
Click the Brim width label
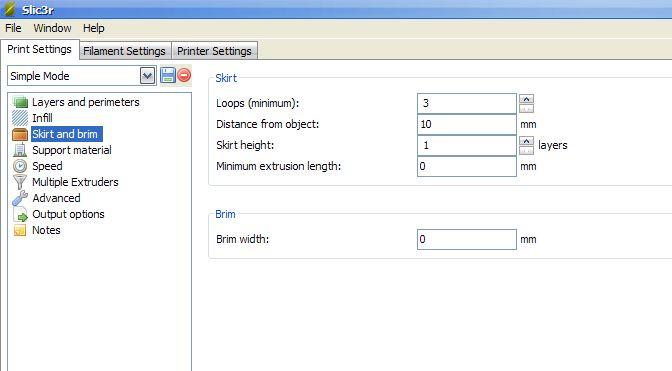[x=243, y=239]
